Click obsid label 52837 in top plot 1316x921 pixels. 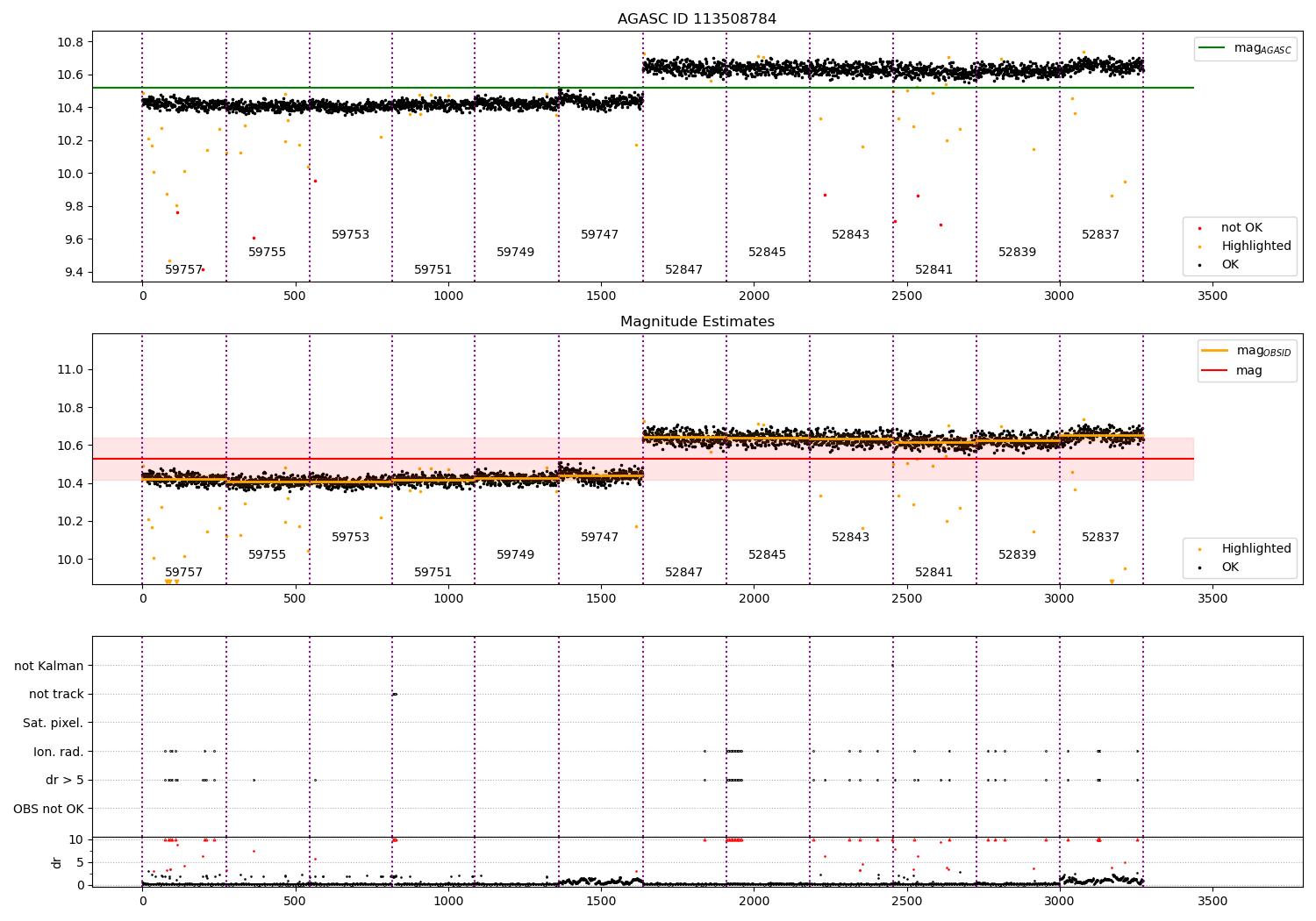coord(1100,235)
